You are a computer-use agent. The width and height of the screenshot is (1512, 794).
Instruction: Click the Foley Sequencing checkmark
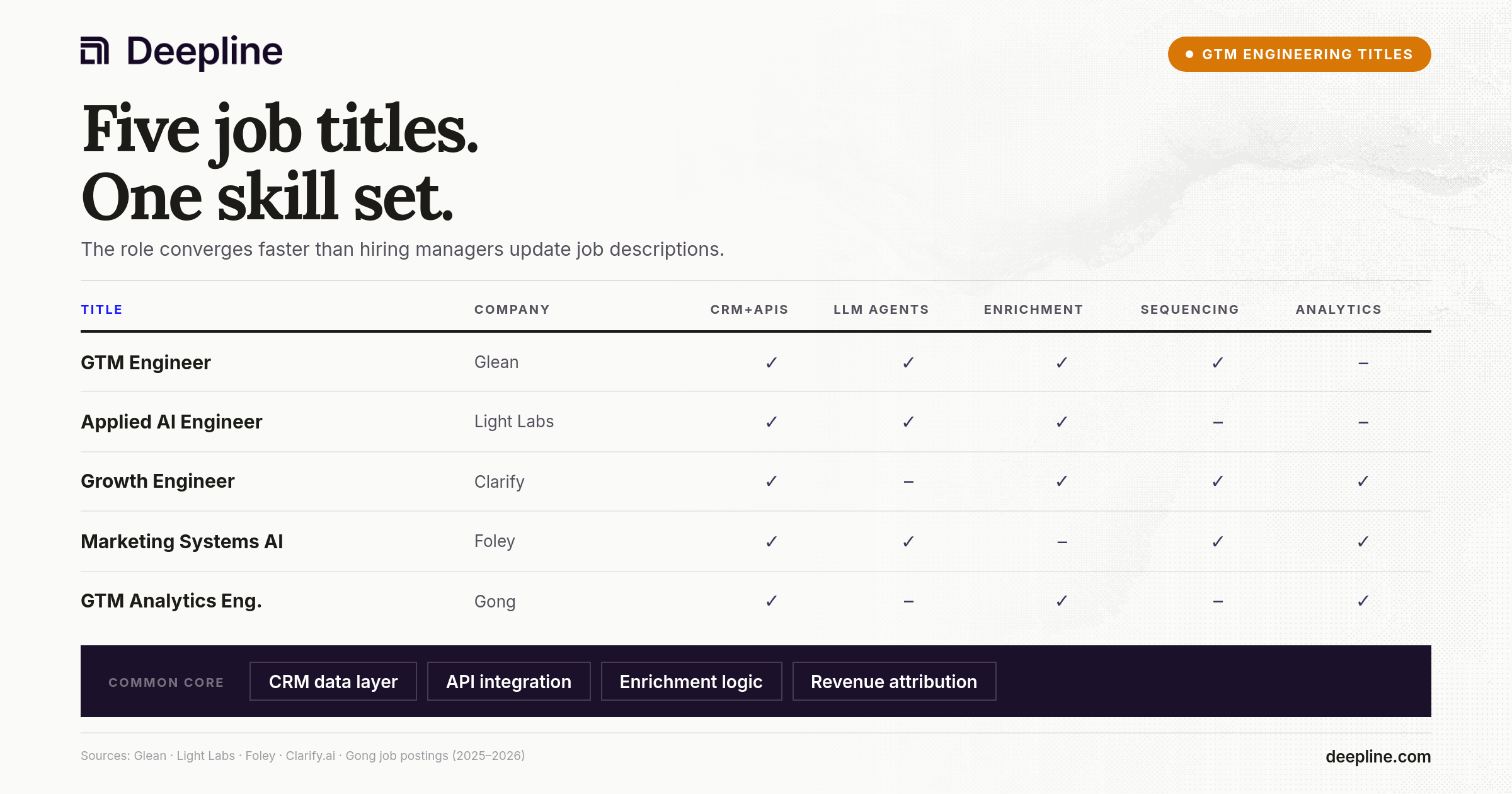(1217, 541)
